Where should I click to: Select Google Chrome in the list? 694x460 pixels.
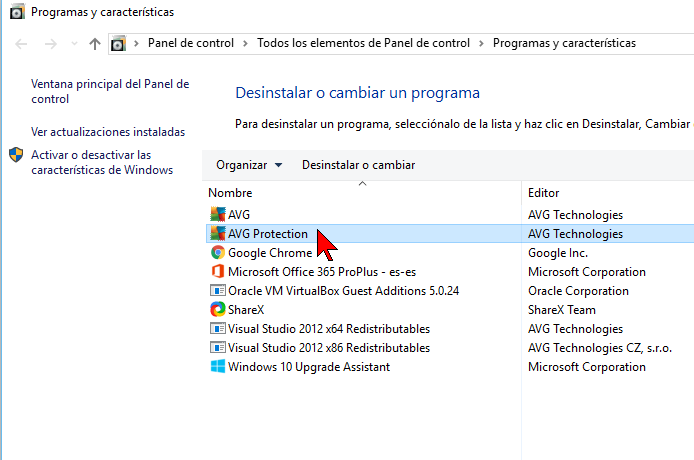270,253
